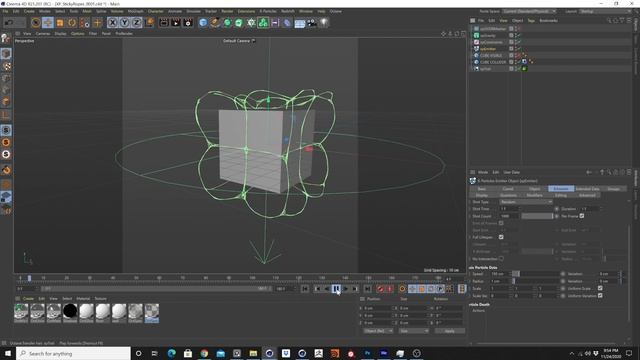Toggle the Per Frame checkbox

tap(582, 216)
